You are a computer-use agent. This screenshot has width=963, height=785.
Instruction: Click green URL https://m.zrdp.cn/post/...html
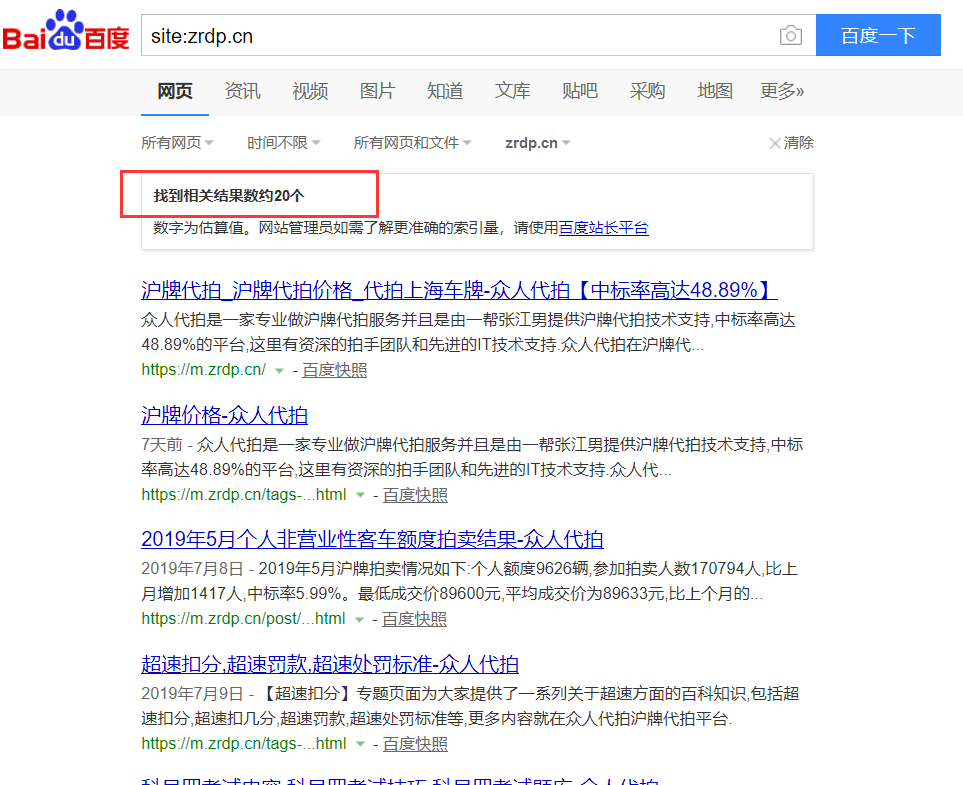coord(243,619)
